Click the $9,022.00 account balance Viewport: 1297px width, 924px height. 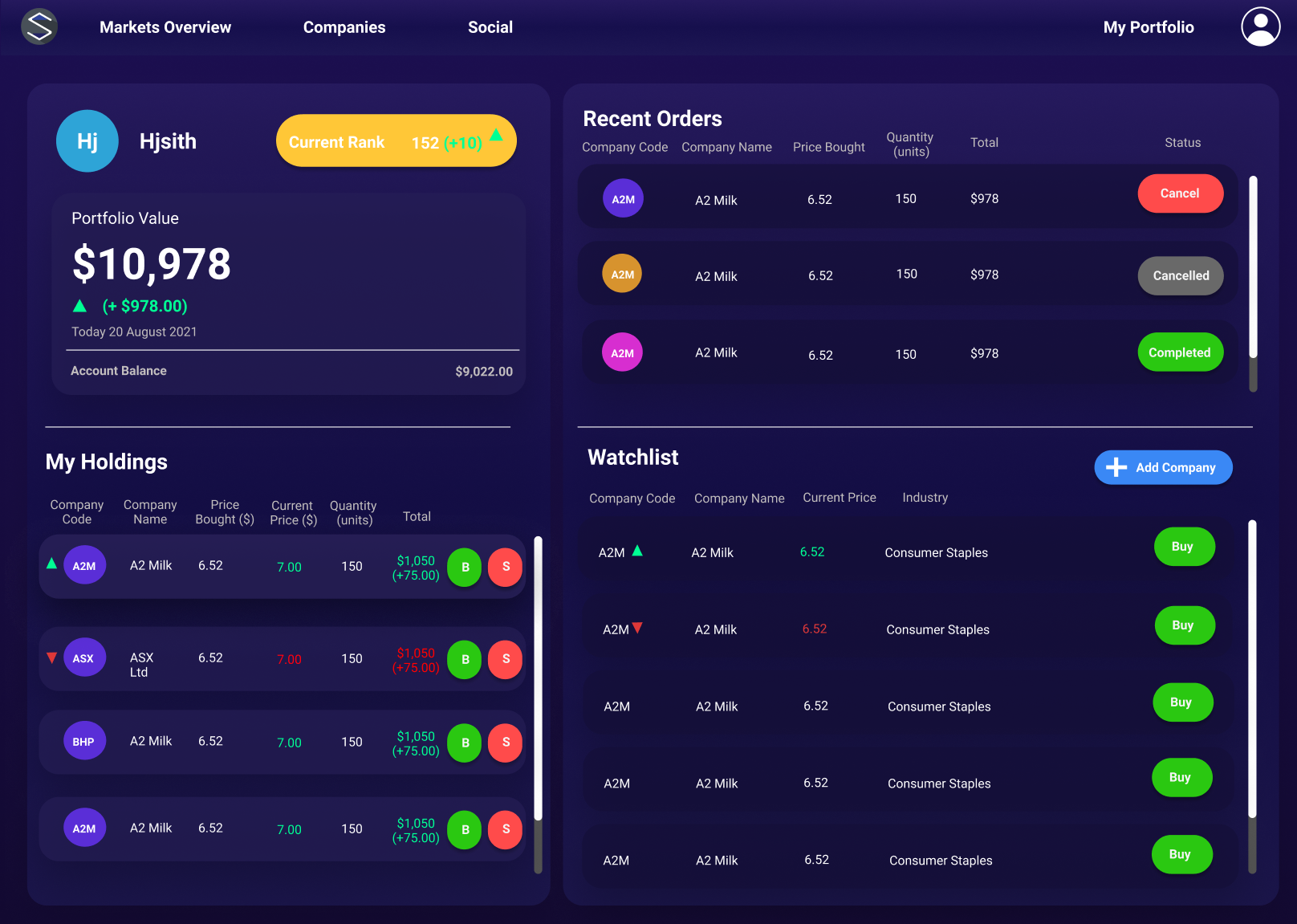coord(484,372)
